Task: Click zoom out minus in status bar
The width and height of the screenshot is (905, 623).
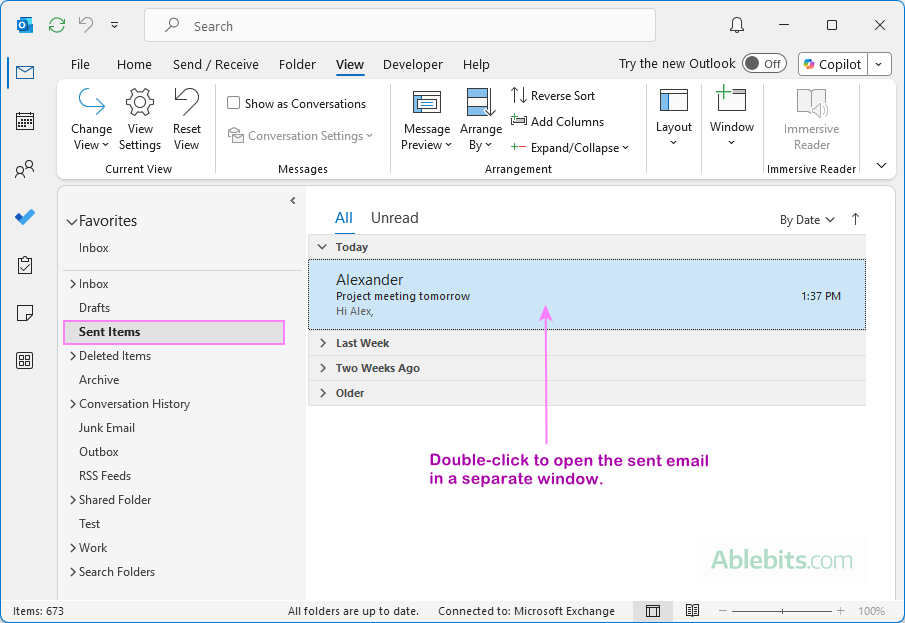Action: (722, 611)
